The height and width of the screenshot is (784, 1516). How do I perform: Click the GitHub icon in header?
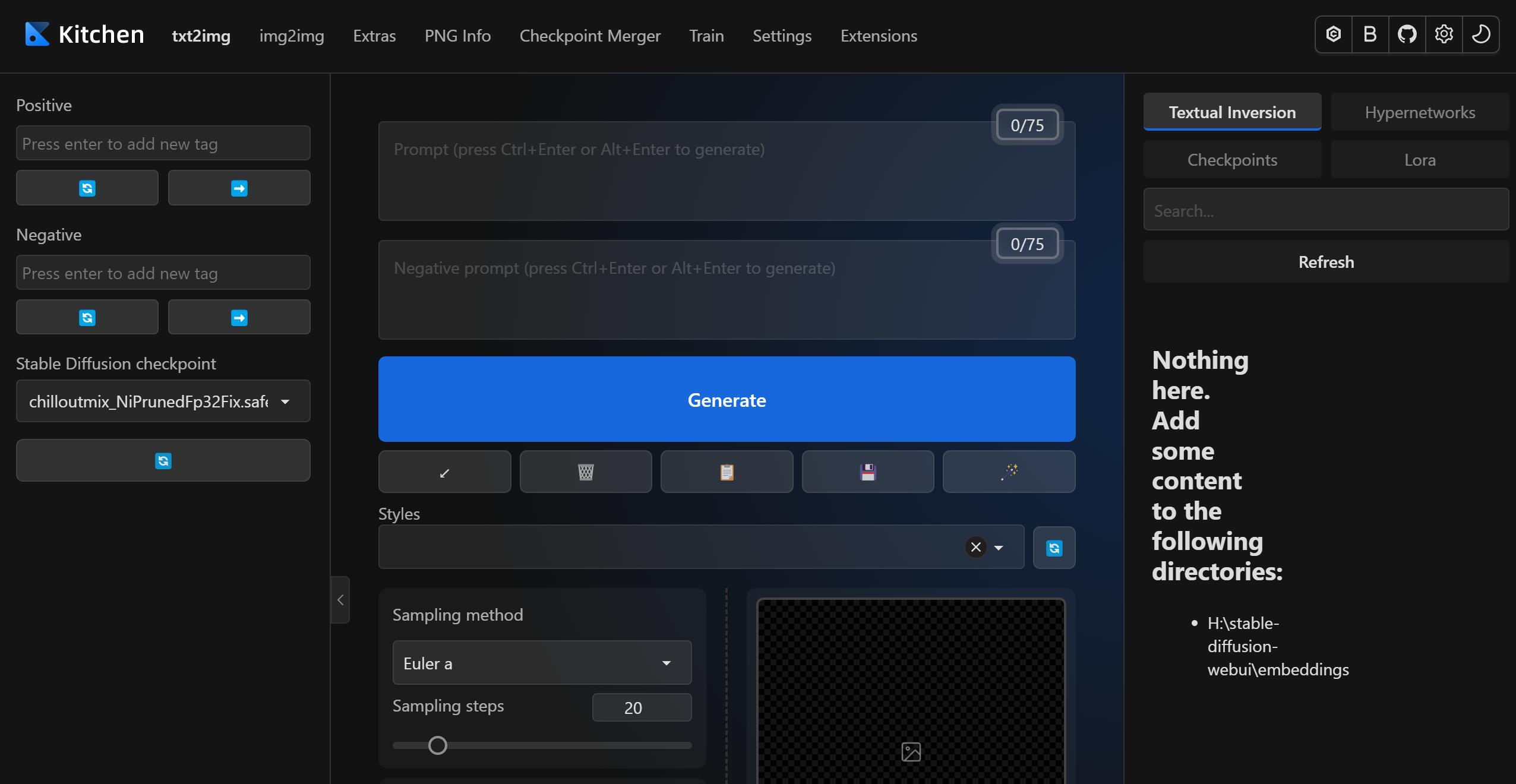[1407, 34]
